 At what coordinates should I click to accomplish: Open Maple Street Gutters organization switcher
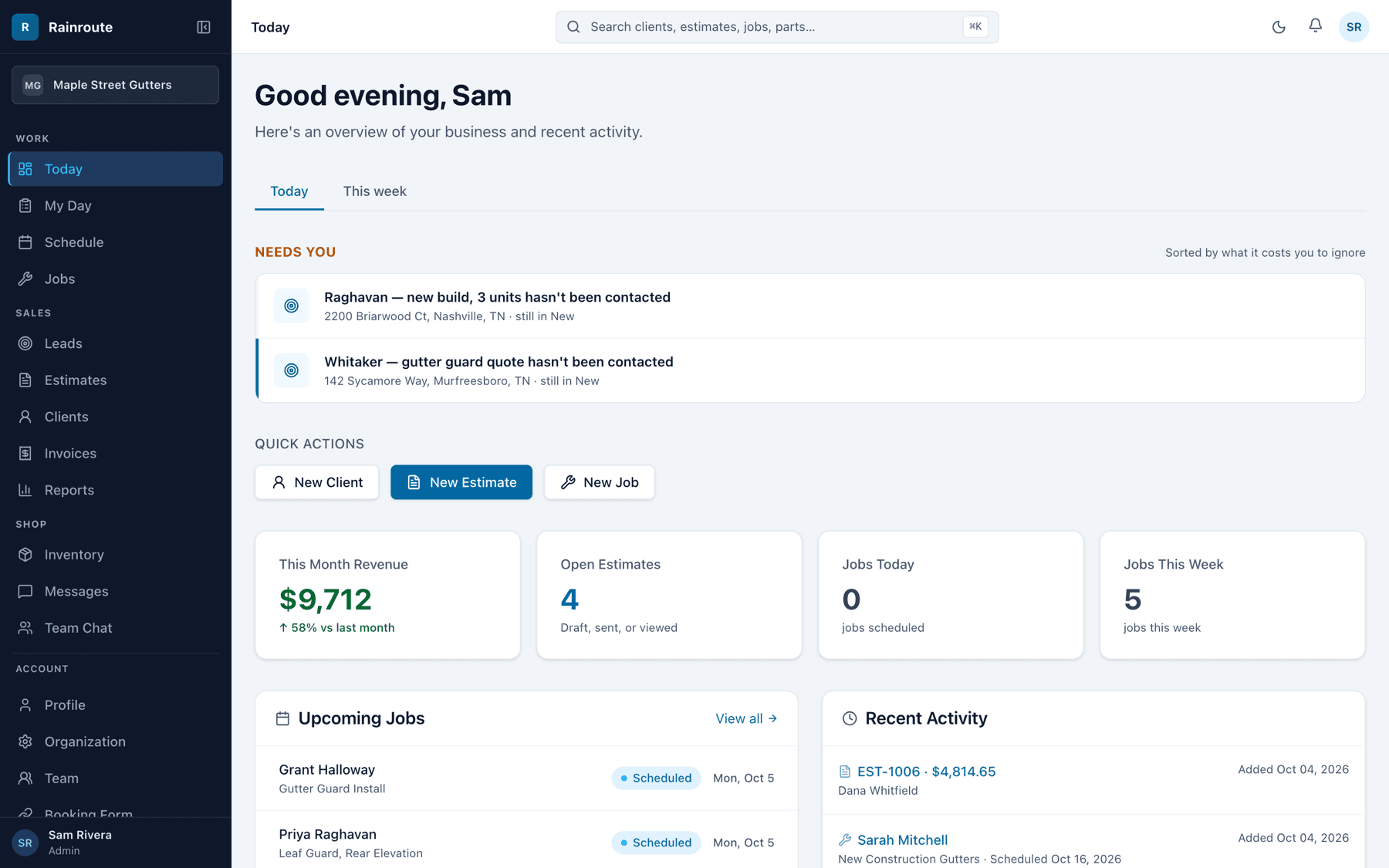[116, 85]
